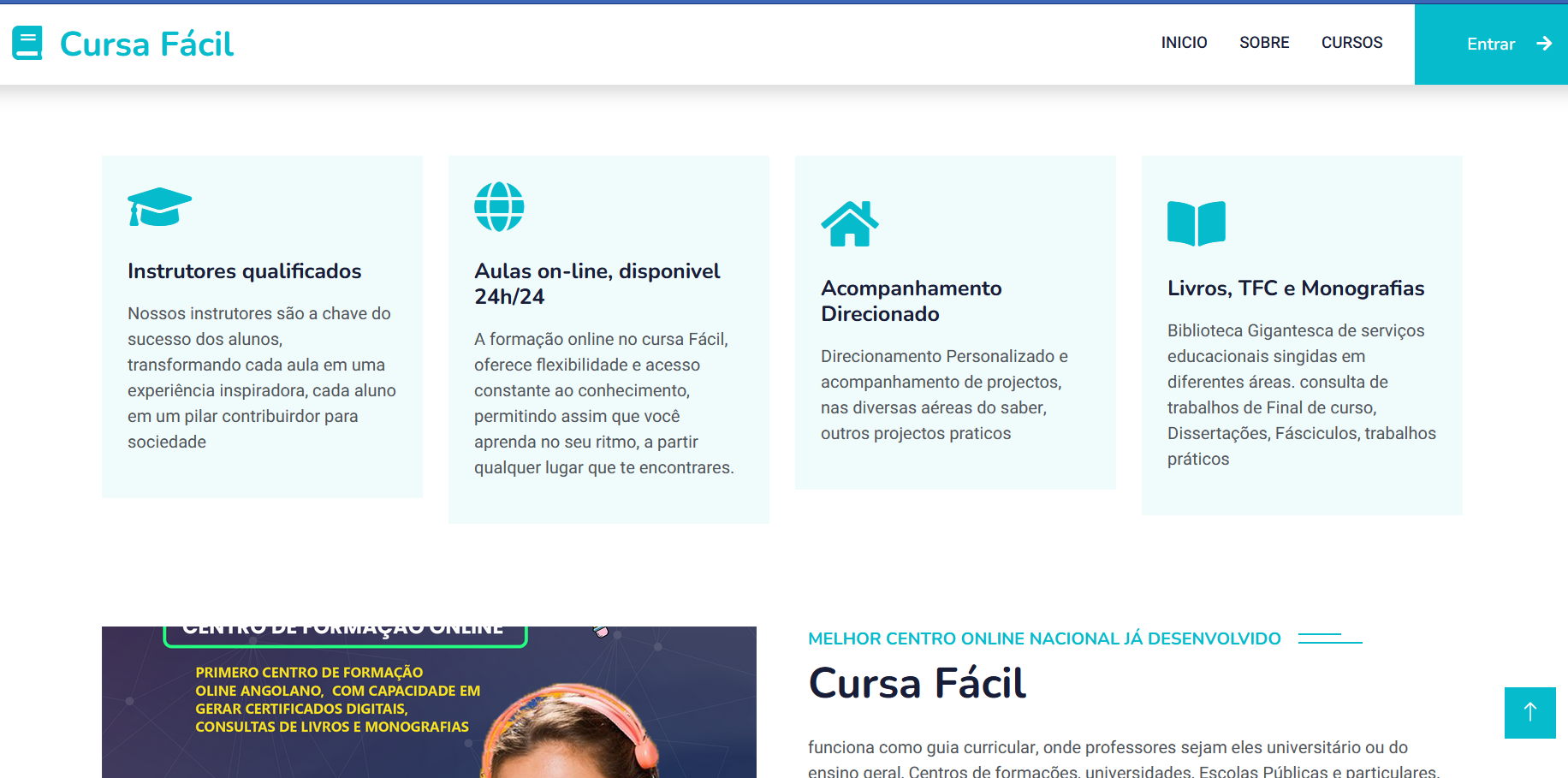Open the CURSOS navigation link

(1351, 43)
